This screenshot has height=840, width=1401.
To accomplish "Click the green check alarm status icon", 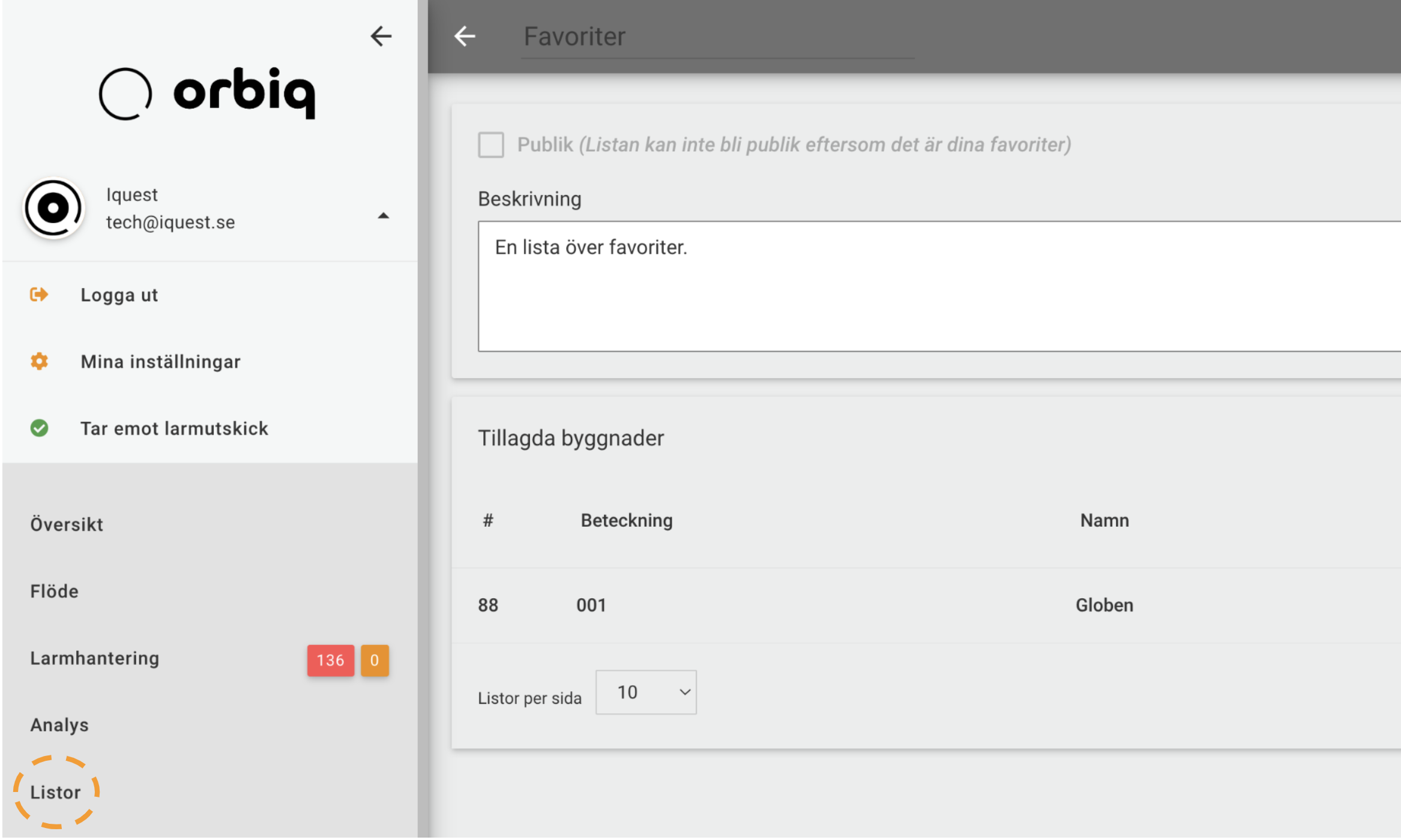I will coord(39,428).
